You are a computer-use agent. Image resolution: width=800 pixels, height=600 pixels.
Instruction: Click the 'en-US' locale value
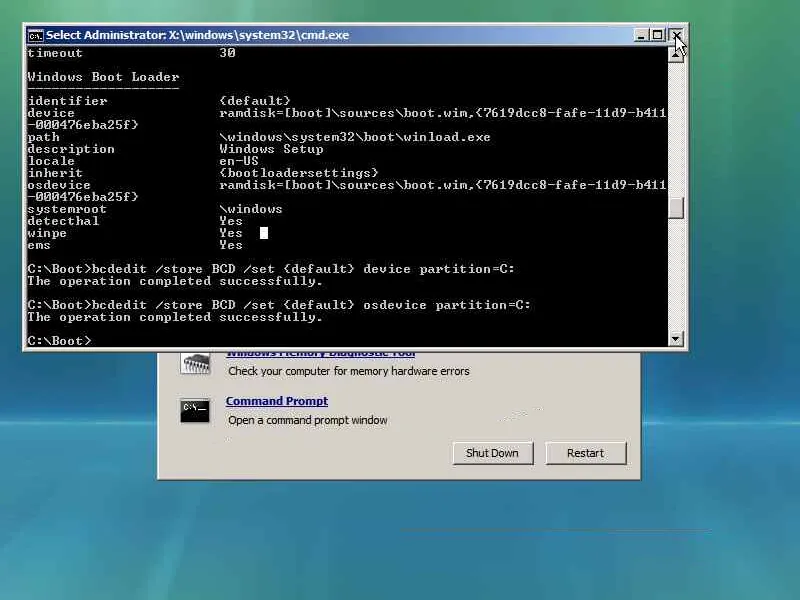pos(239,161)
